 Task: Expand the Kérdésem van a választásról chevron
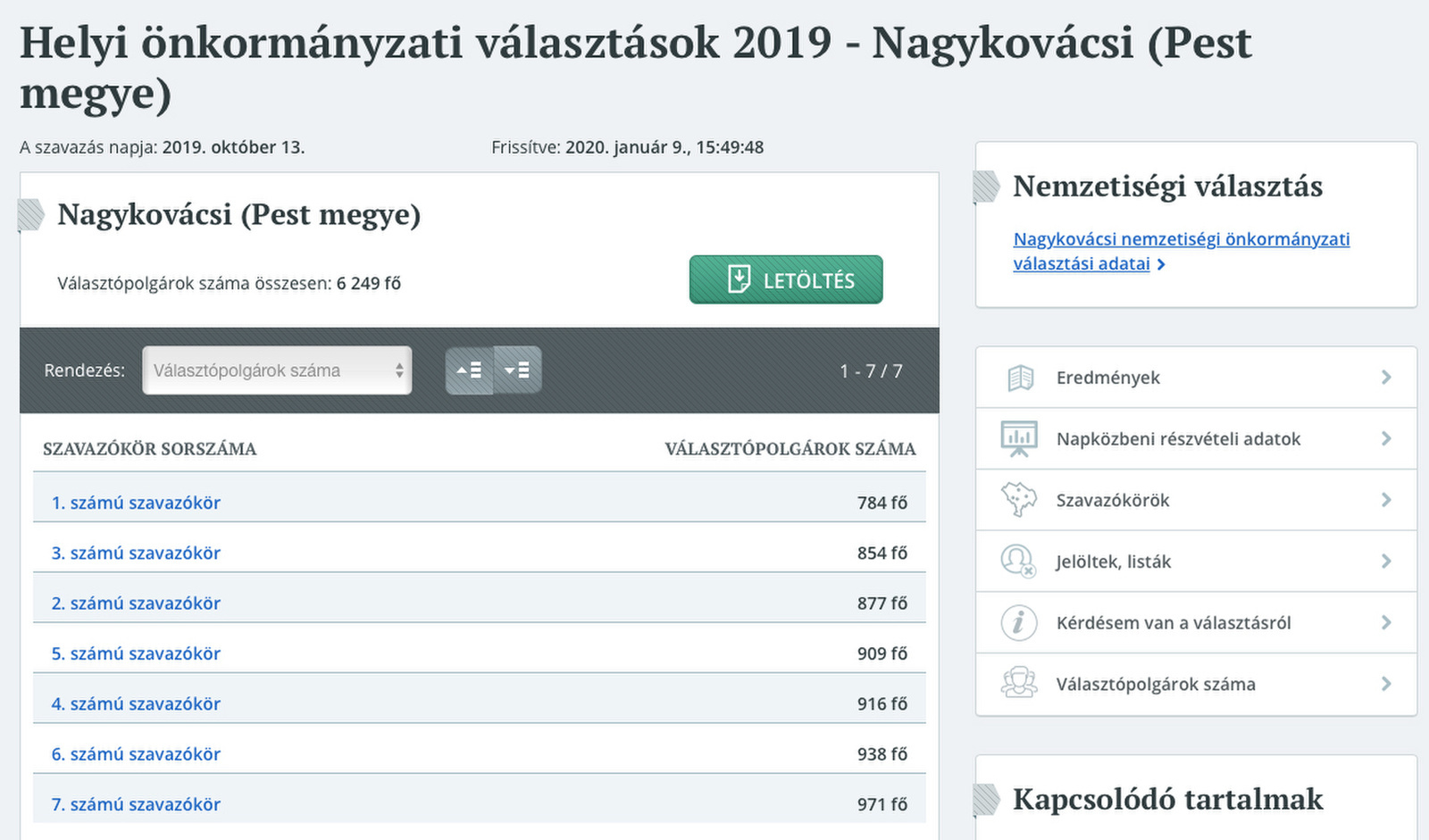tap(1386, 623)
